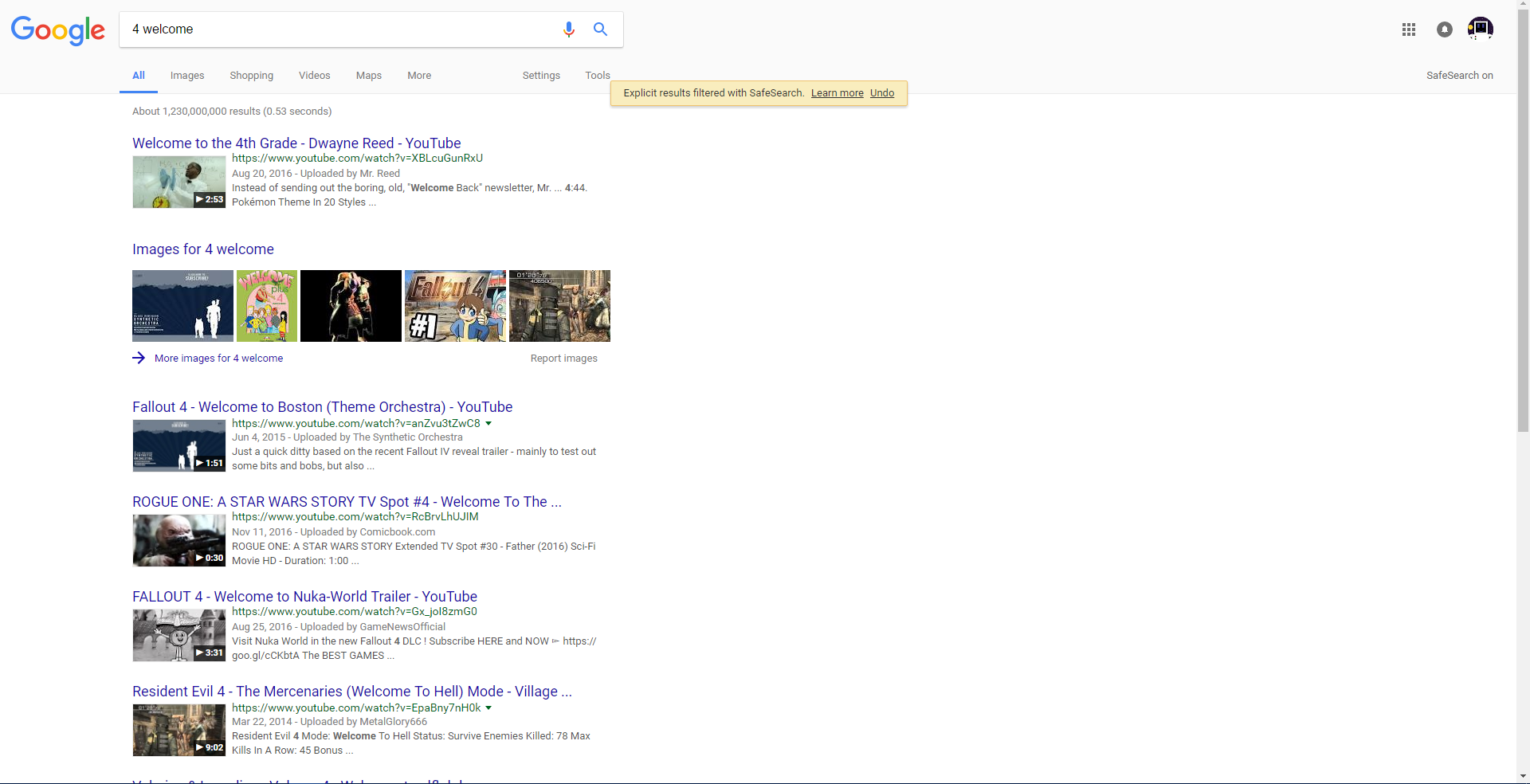The height and width of the screenshot is (784, 1530).
Task: Play the Resident Evil 9:02 thumbnail
Action: (x=179, y=730)
